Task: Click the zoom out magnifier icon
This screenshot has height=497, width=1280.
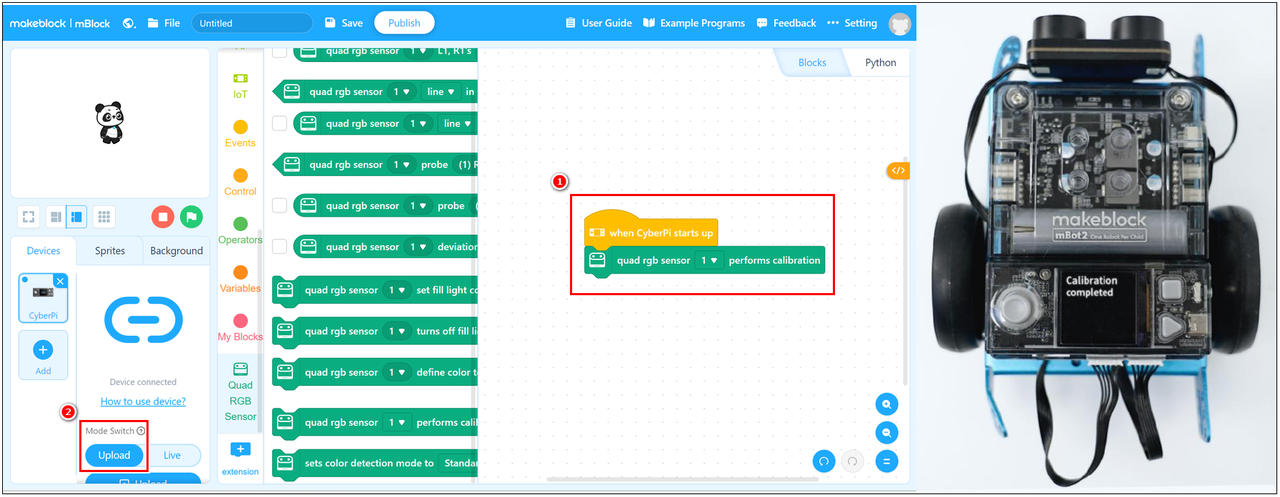Action: [886, 433]
